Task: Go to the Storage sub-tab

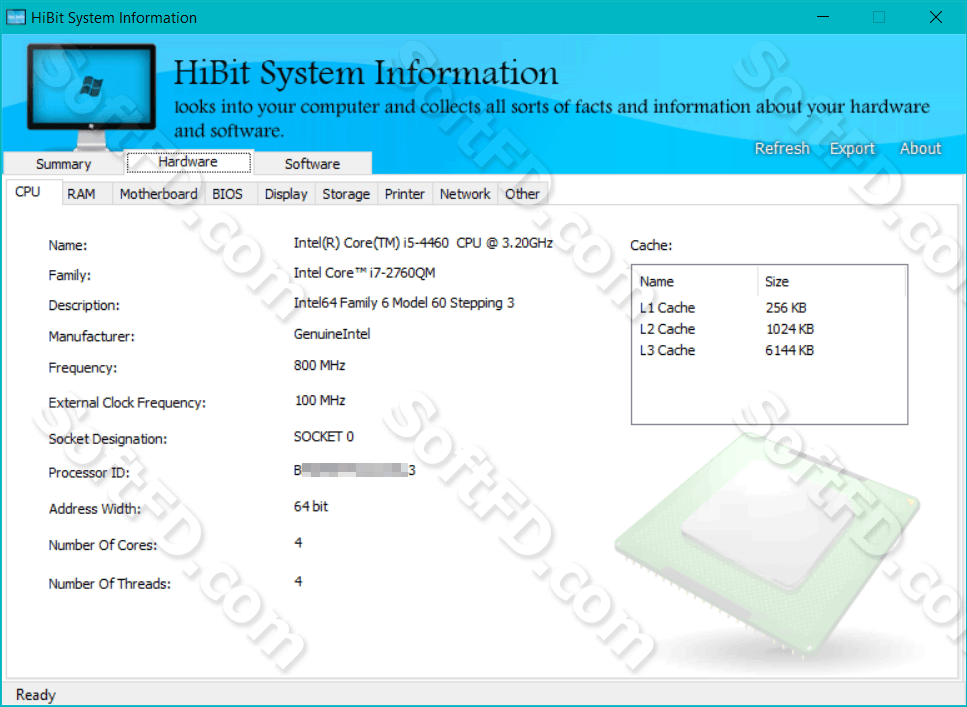Action: tap(346, 194)
